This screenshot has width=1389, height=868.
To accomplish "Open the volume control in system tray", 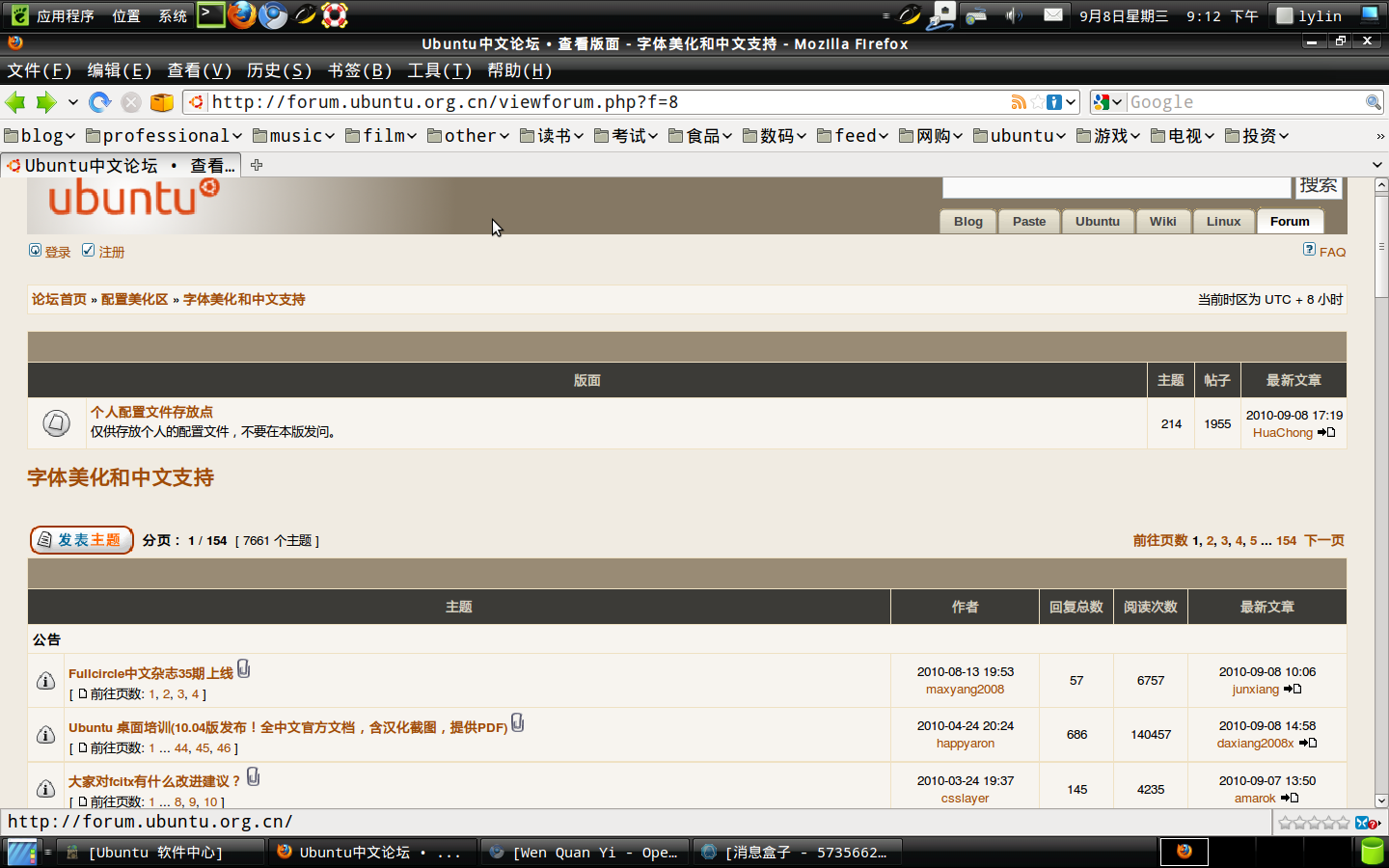I will (x=1014, y=15).
